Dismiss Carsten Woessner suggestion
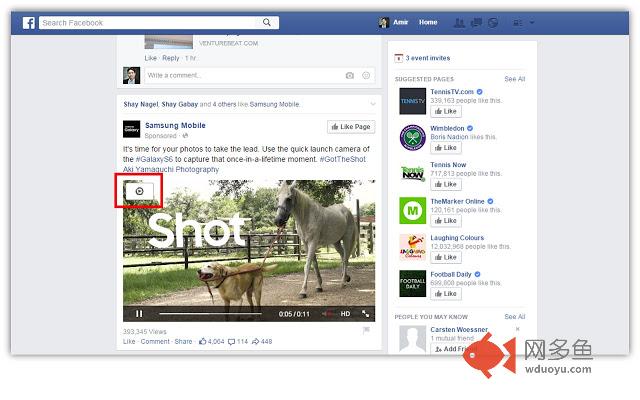Screen dimensions: 640x400 (518, 329)
